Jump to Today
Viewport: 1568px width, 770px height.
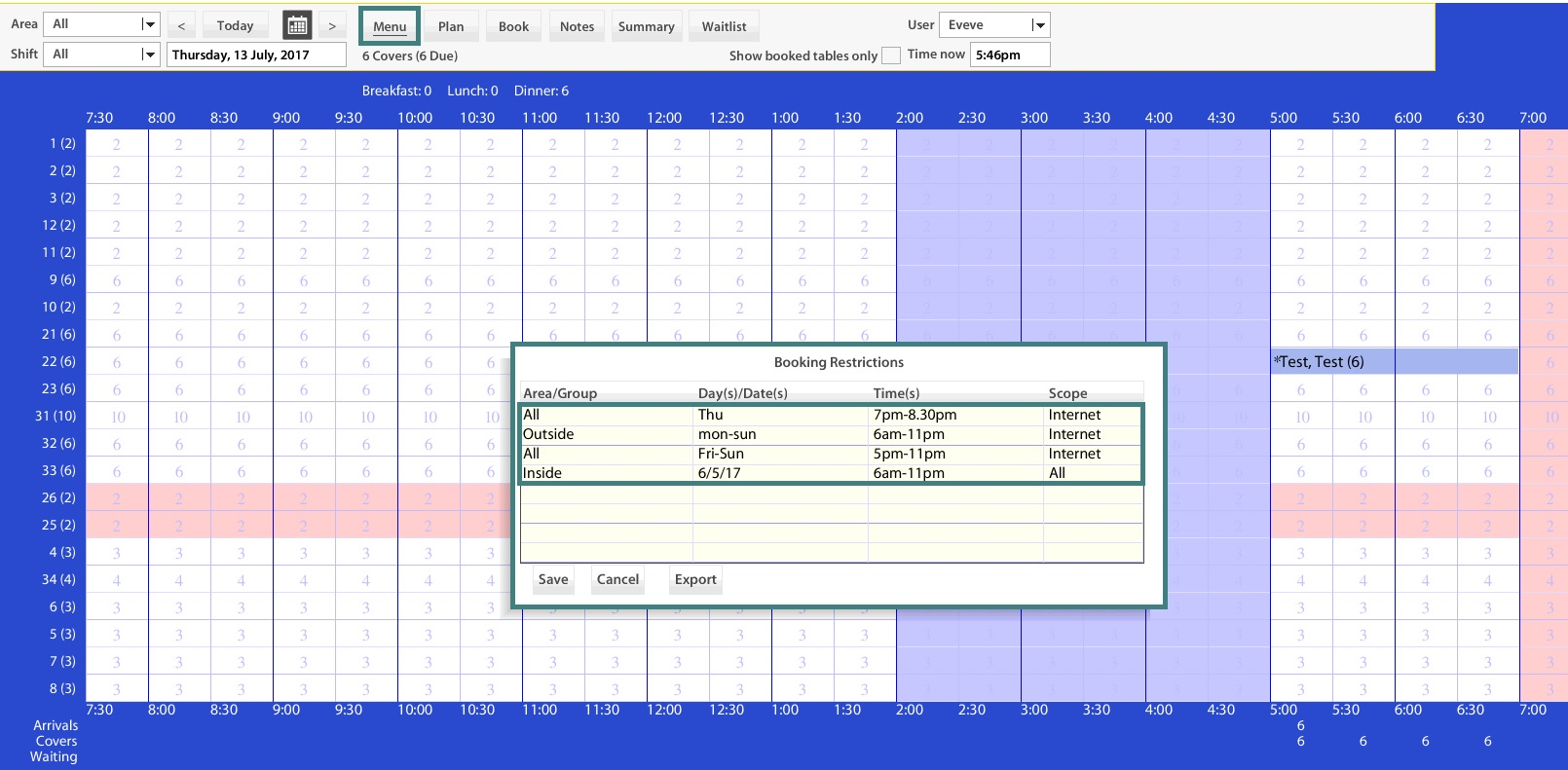coord(235,25)
